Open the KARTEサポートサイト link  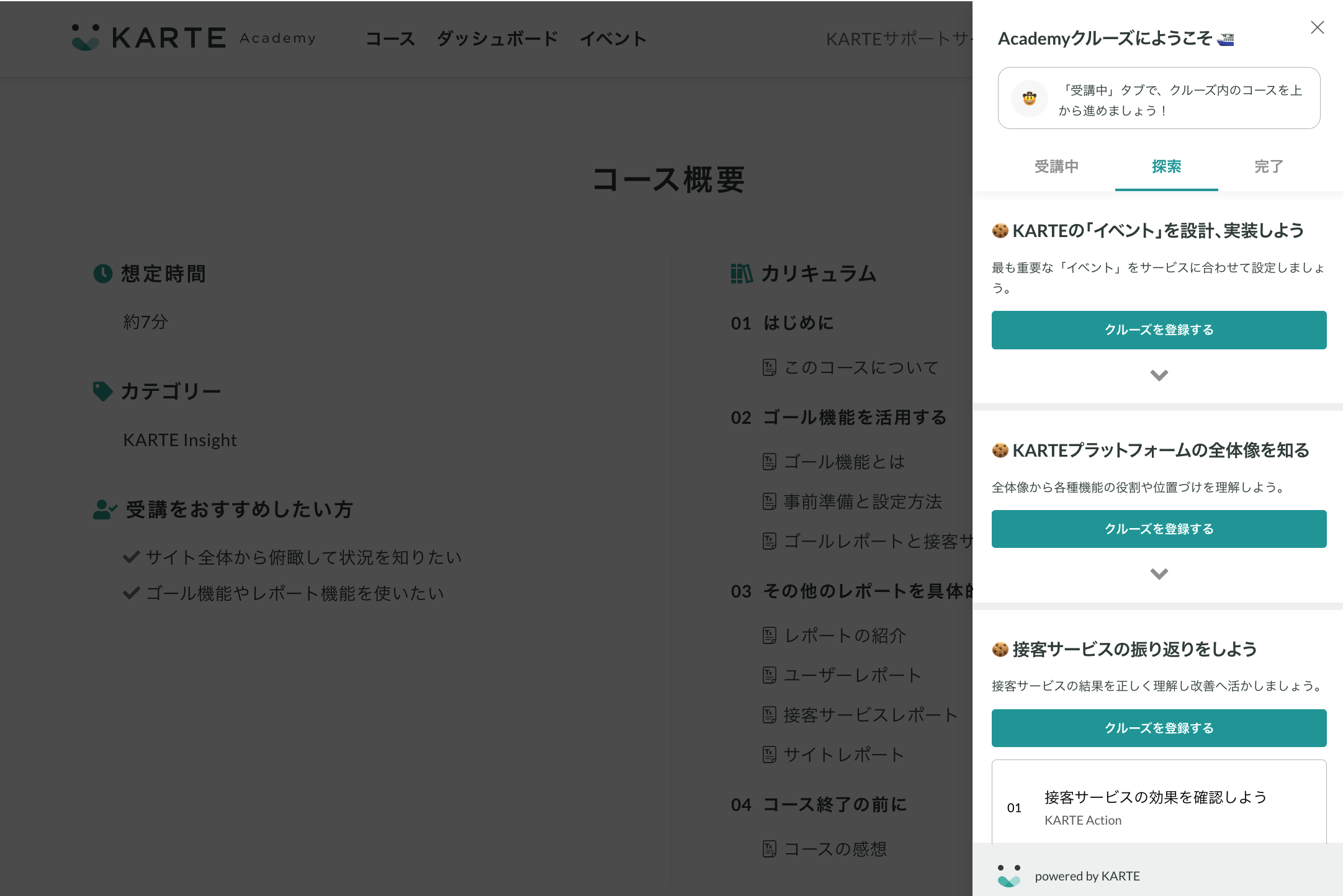pos(899,38)
